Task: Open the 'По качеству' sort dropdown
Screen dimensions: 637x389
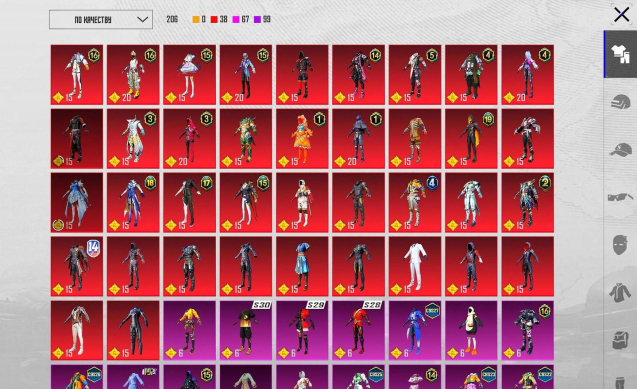Action: tap(101, 19)
